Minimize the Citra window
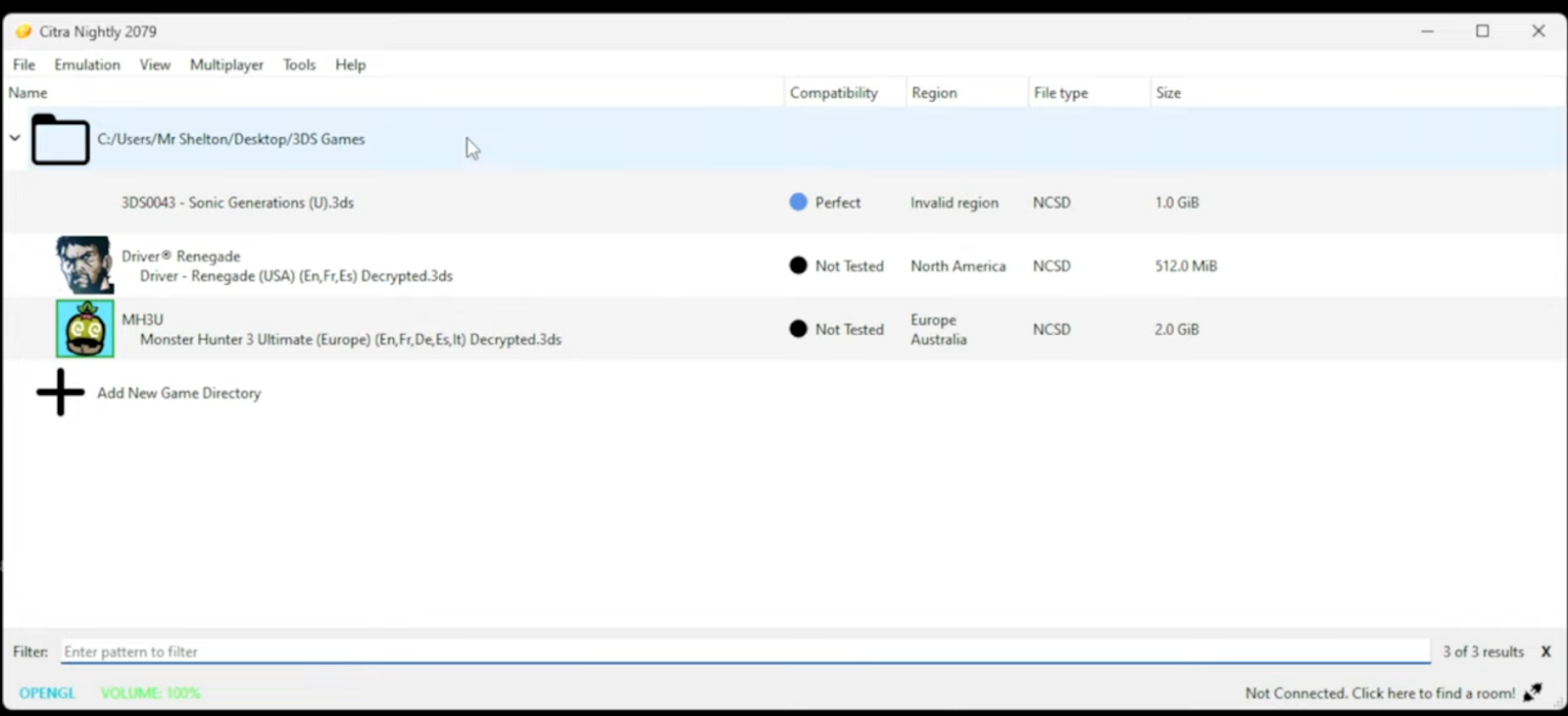Image resolution: width=1568 pixels, height=716 pixels. [x=1427, y=31]
